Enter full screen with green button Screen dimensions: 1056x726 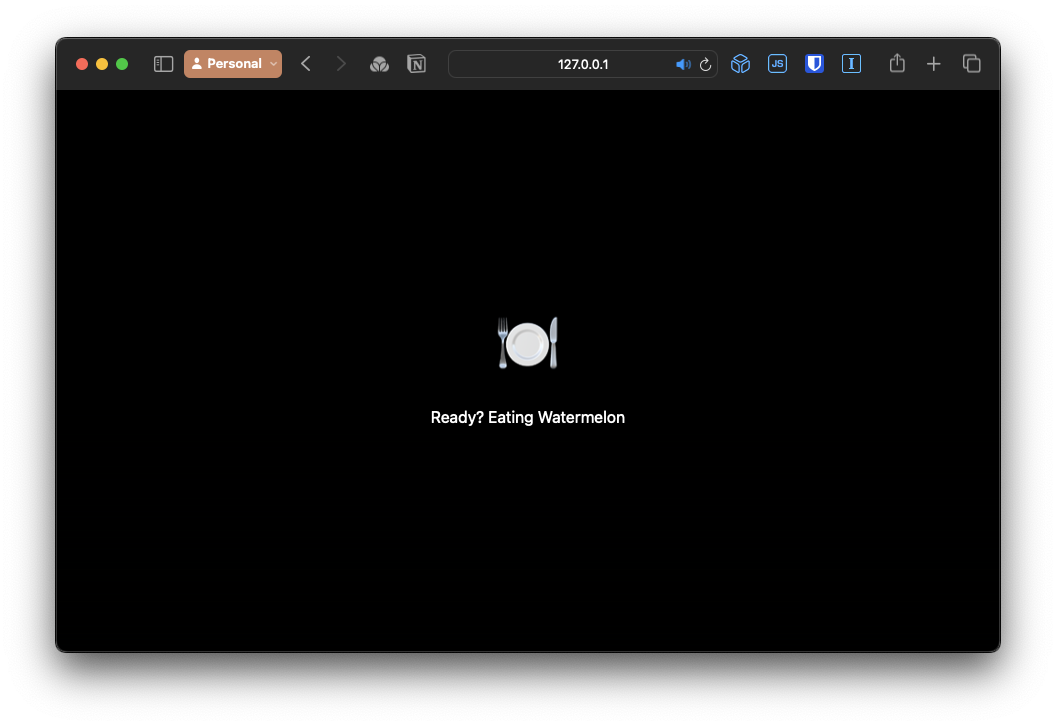pyautogui.click(x=122, y=64)
